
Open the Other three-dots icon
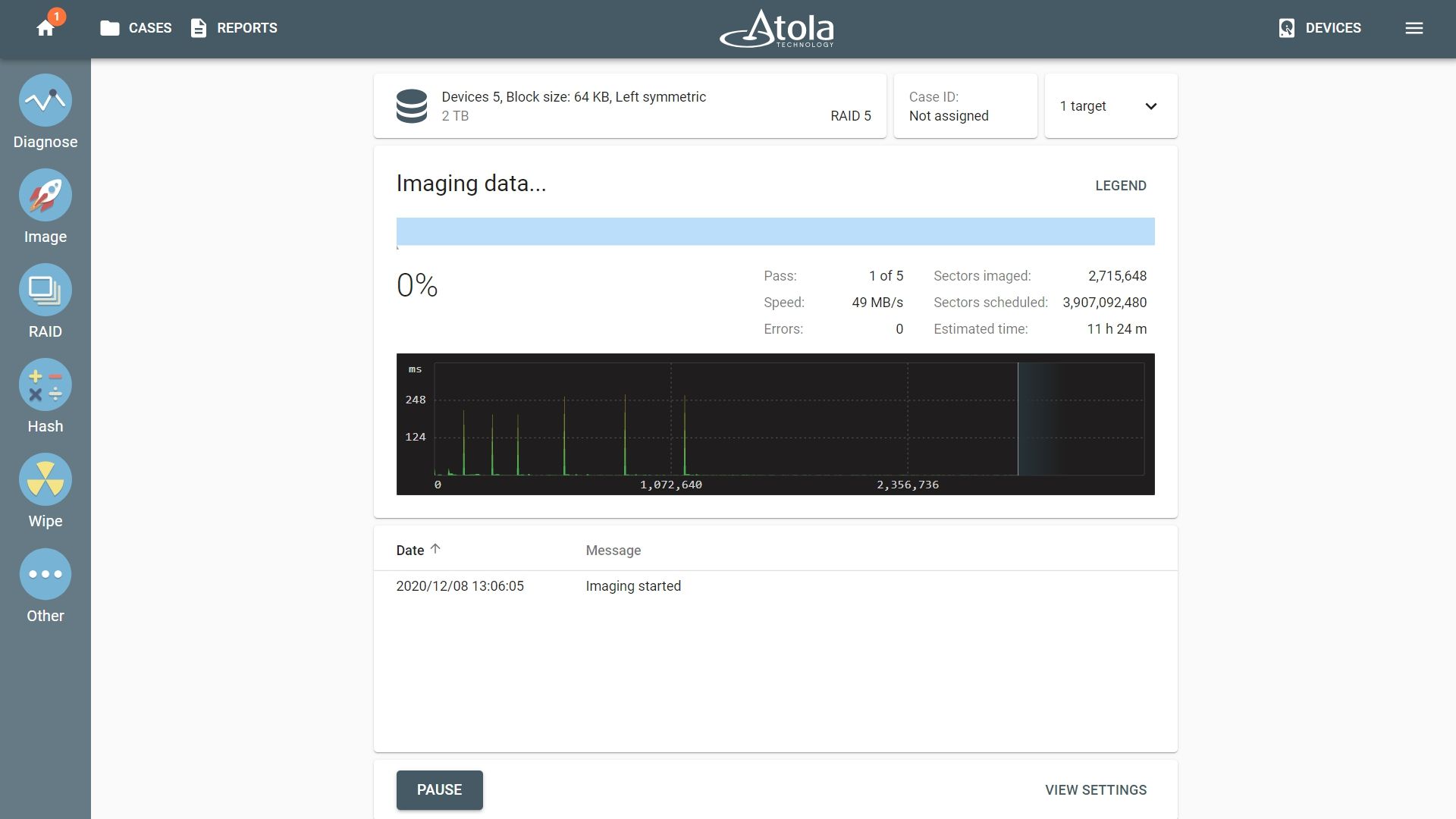(45, 574)
